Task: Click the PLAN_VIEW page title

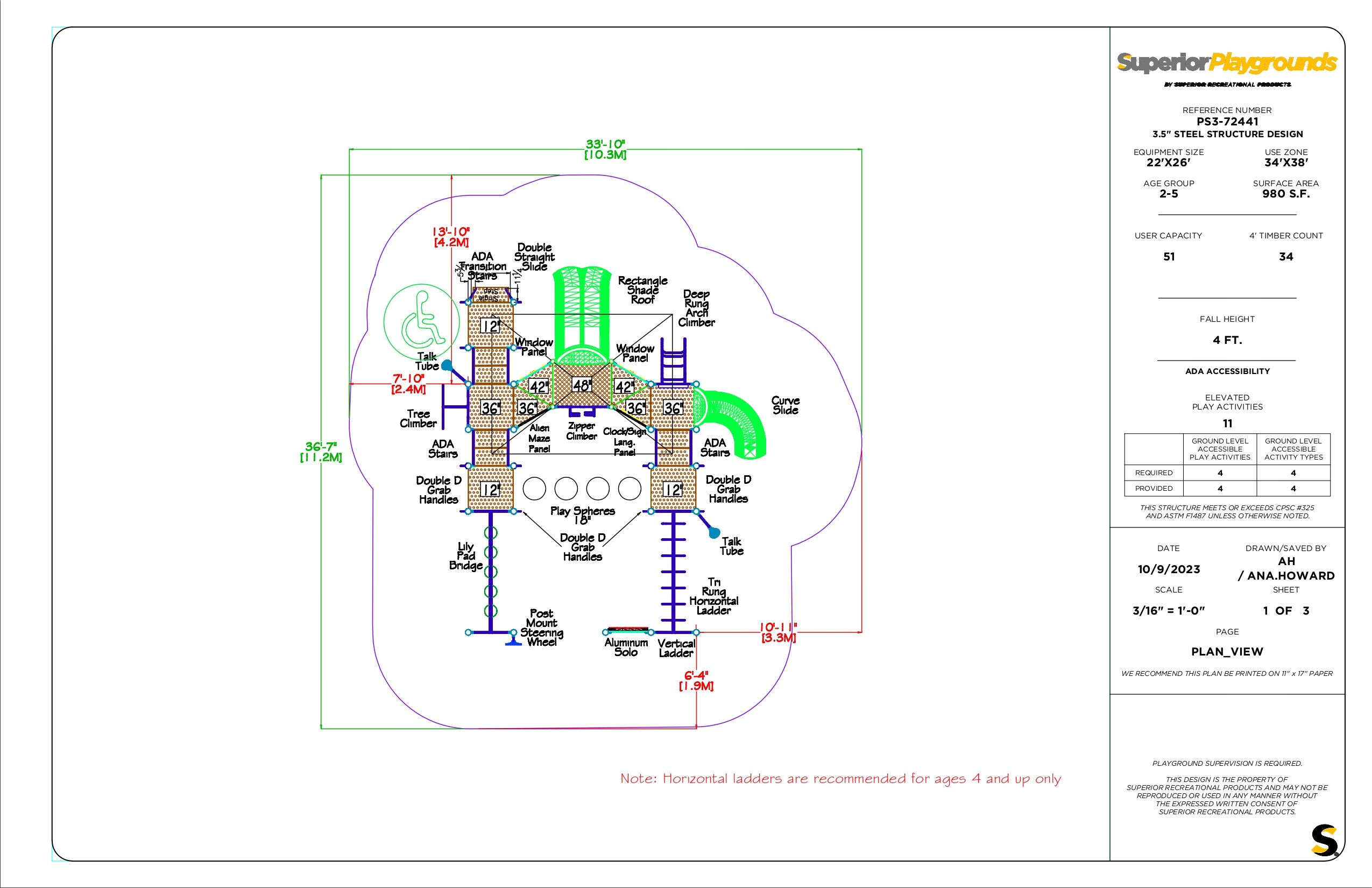Action: (1227, 652)
